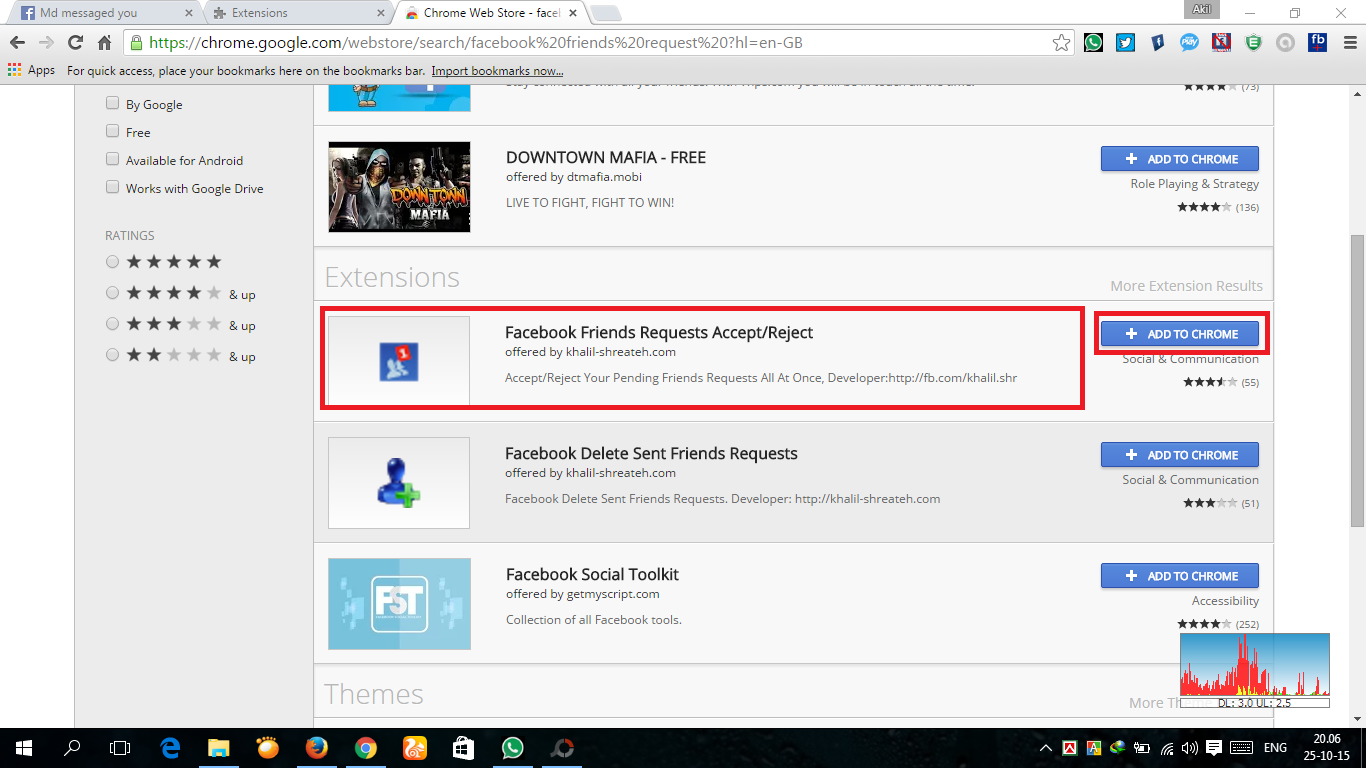
Task: Check the By Google filter
Action: pos(113,104)
